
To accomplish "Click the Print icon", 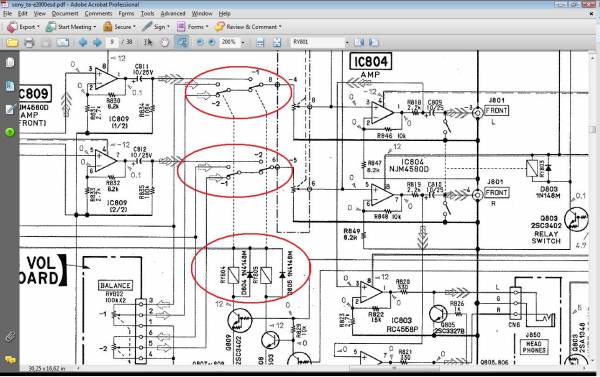I will coord(29,42).
